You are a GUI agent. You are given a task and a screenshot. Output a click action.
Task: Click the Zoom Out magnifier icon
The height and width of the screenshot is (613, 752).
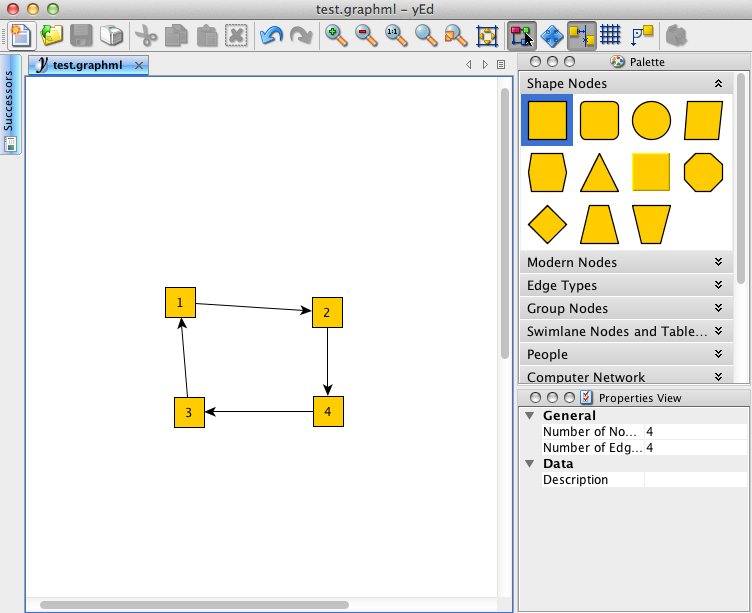point(366,36)
